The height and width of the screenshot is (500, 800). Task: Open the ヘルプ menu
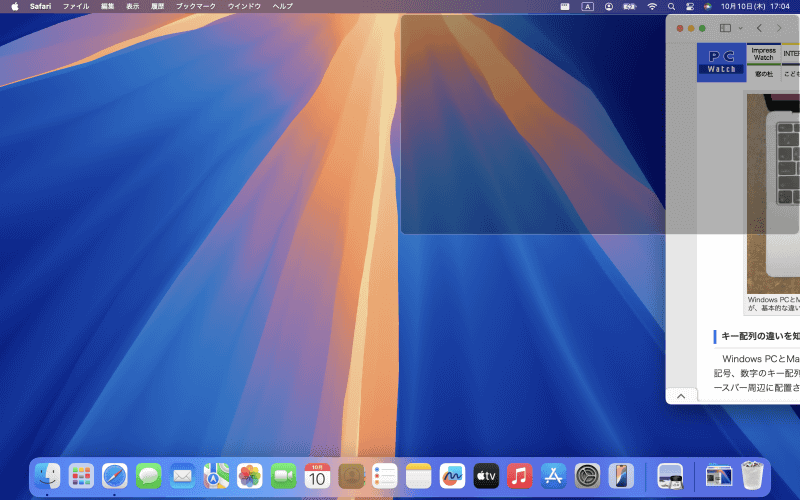[x=283, y=7]
